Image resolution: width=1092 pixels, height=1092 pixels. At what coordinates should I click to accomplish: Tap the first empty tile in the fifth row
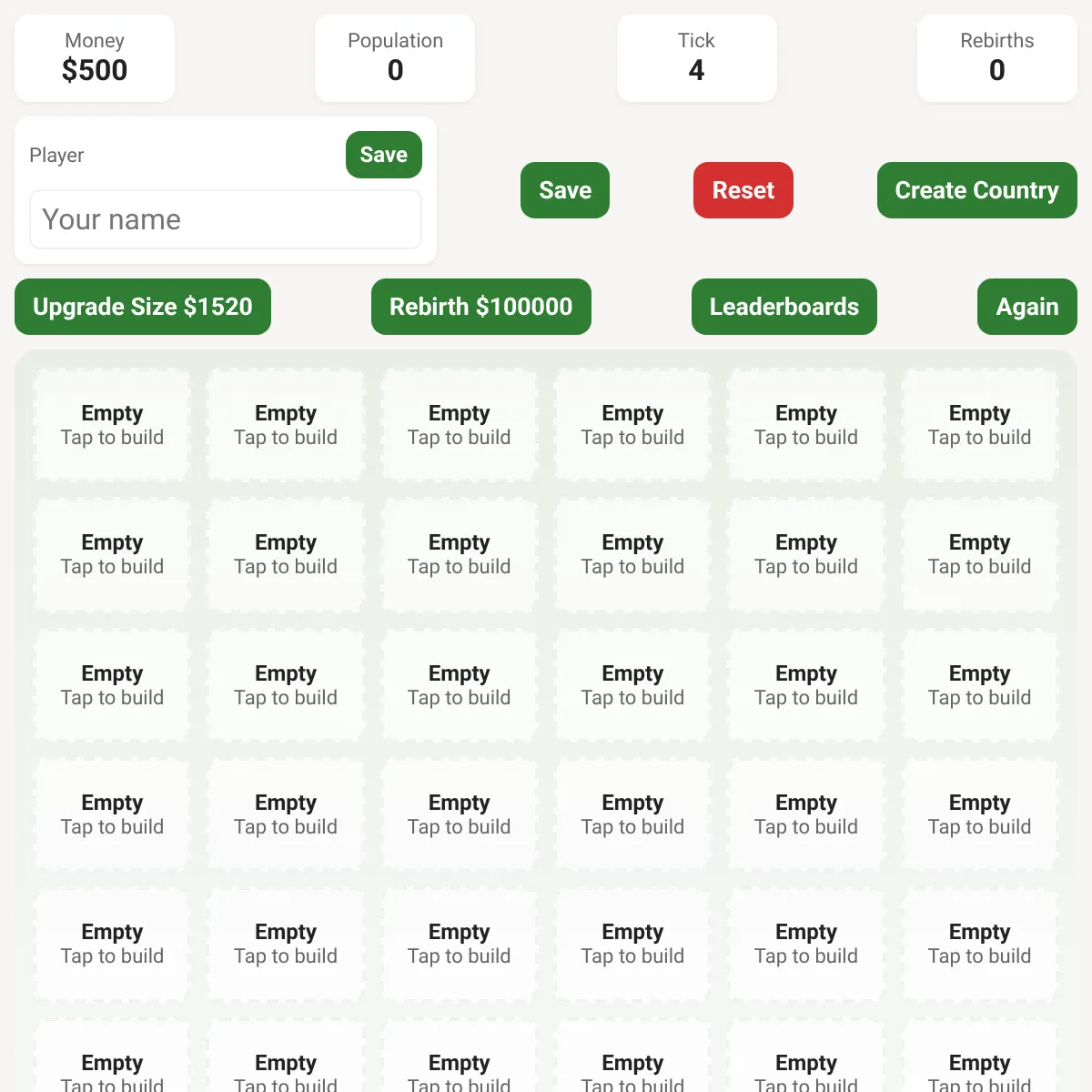112,944
